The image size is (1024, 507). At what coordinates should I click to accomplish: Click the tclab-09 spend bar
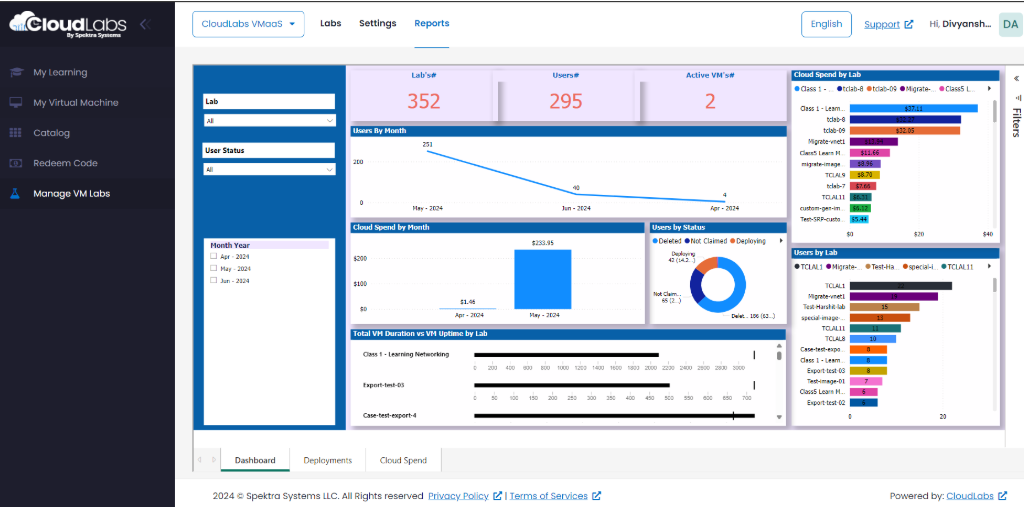pos(904,131)
